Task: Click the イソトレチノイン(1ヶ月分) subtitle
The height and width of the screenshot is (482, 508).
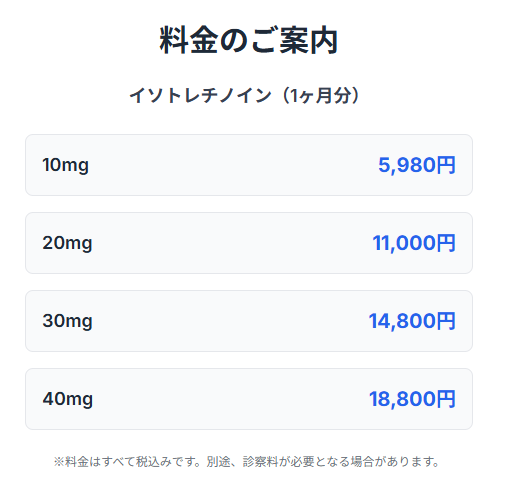Action: [245, 96]
